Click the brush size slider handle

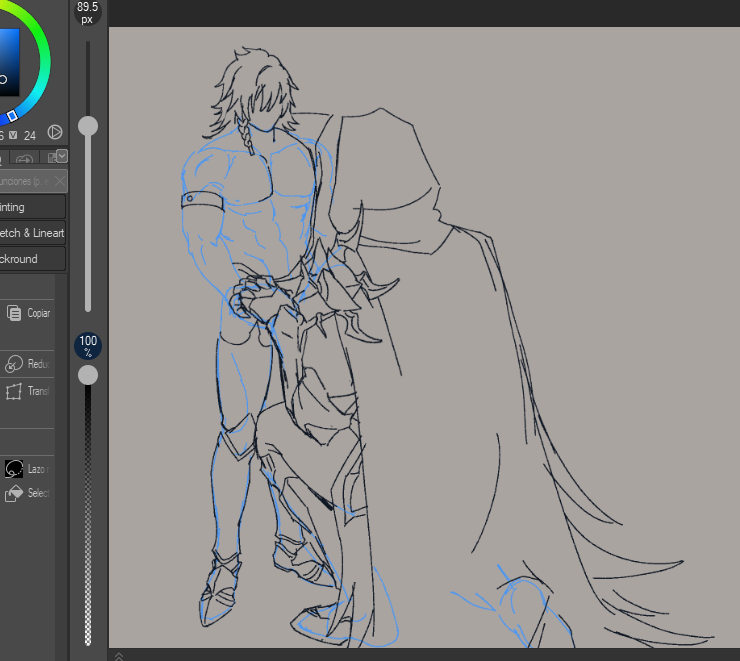click(x=88, y=125)
